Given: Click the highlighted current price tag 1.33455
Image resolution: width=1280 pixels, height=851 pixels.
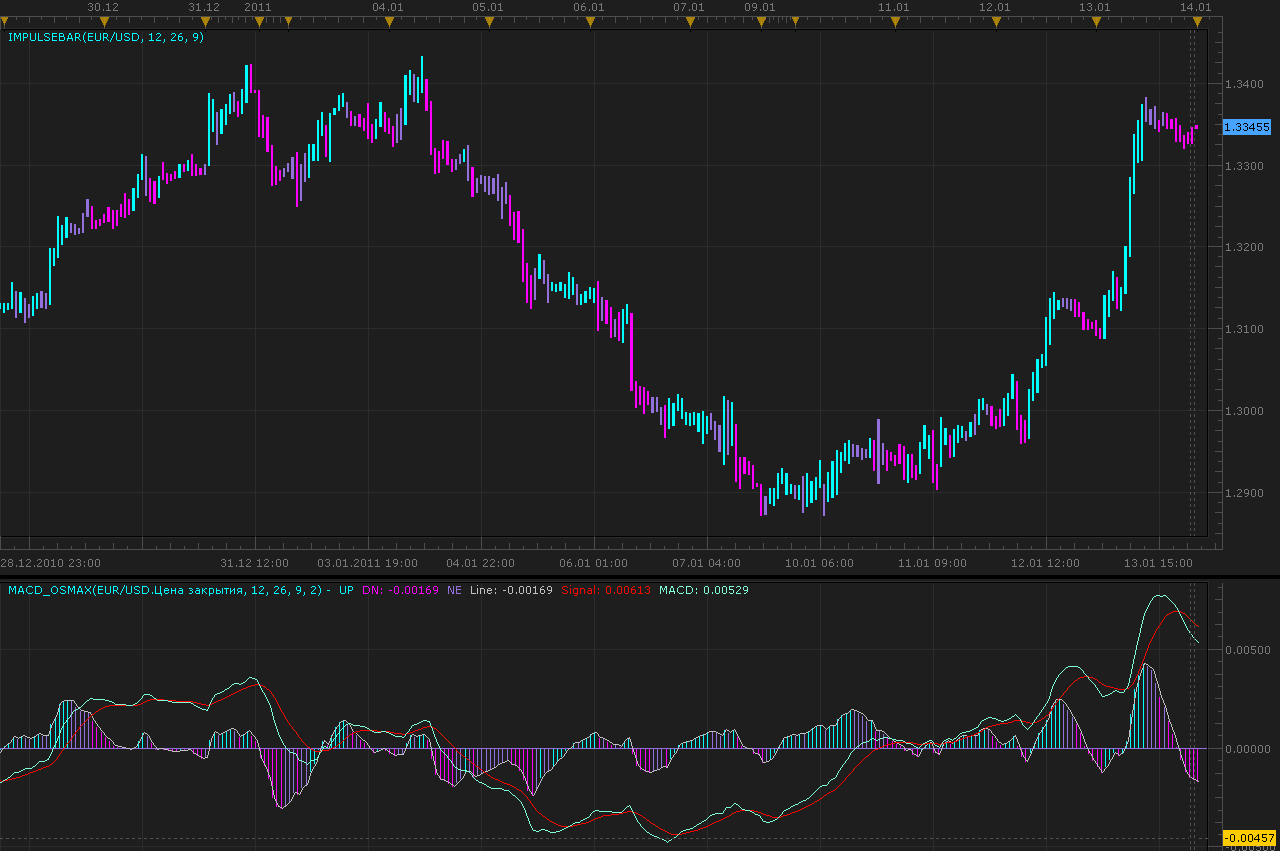Looking at the screenshot, I should (1247, 127).
